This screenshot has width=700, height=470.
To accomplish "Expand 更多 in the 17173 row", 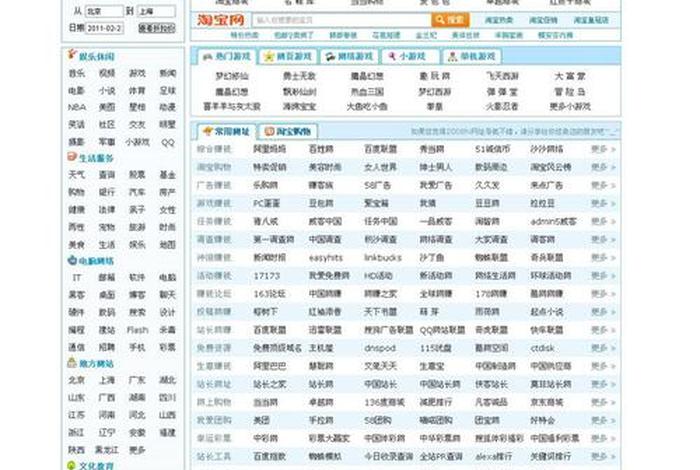I will [603, 276].
